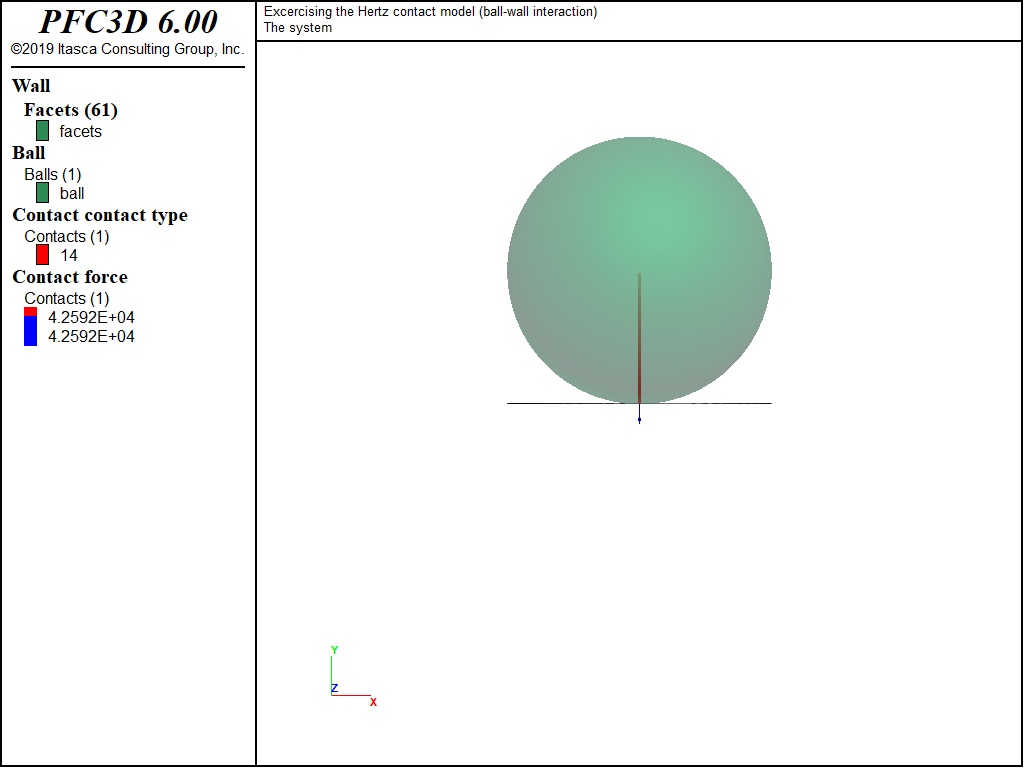Click the blue force arrow below the wall

click(x=639, y=414)
